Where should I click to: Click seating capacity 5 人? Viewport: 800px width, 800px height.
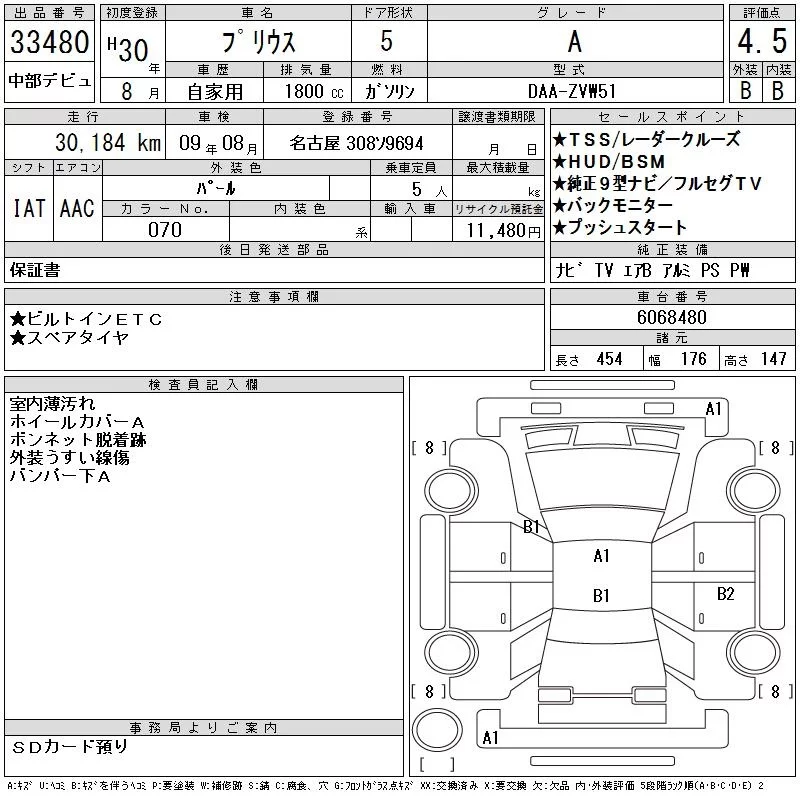pyautogui.click(x=430, y=190)
